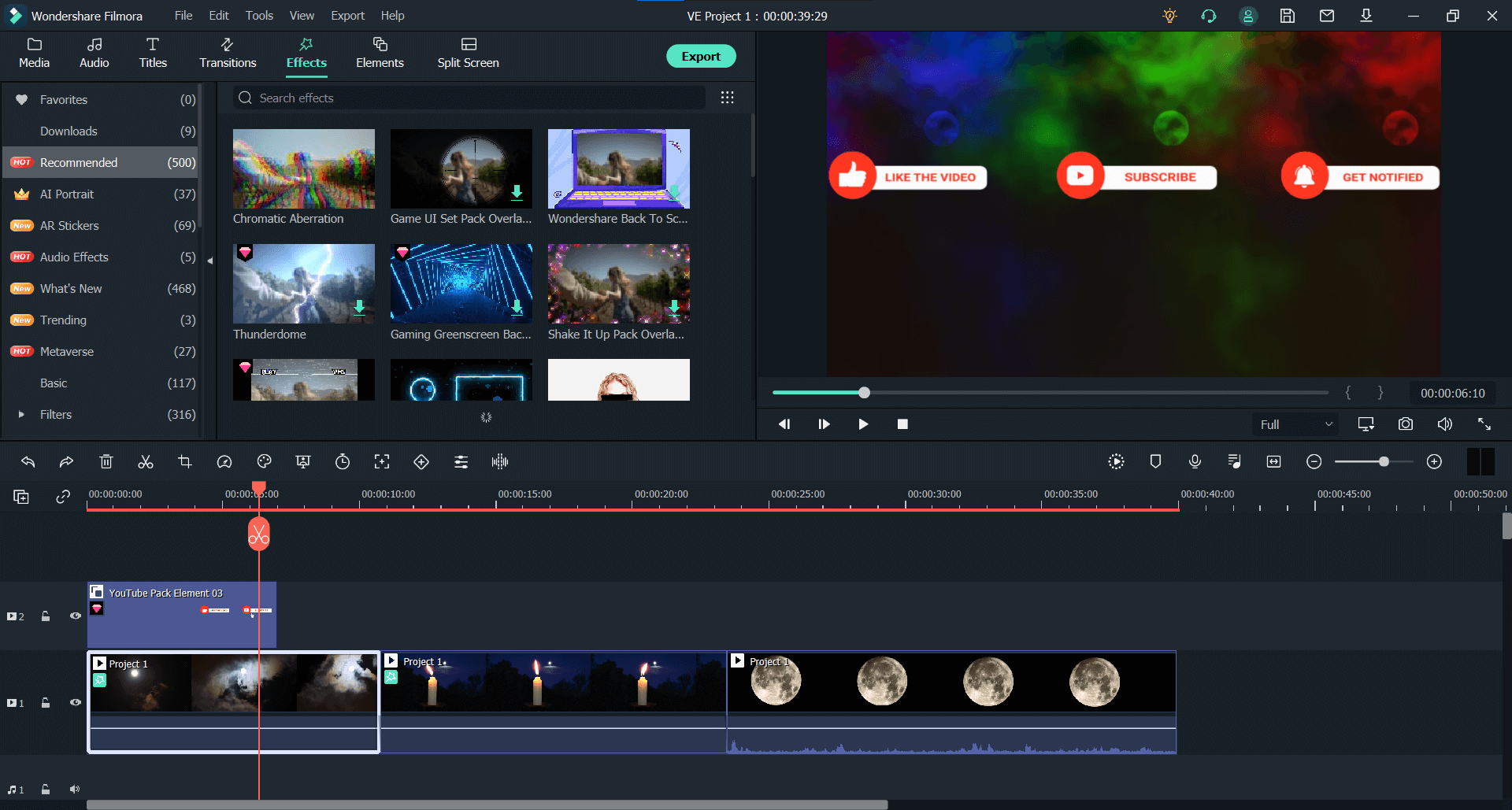Record voiceover with microphone icon
The width and height of the screenshot is (1512, 810).
point(1195,462)
